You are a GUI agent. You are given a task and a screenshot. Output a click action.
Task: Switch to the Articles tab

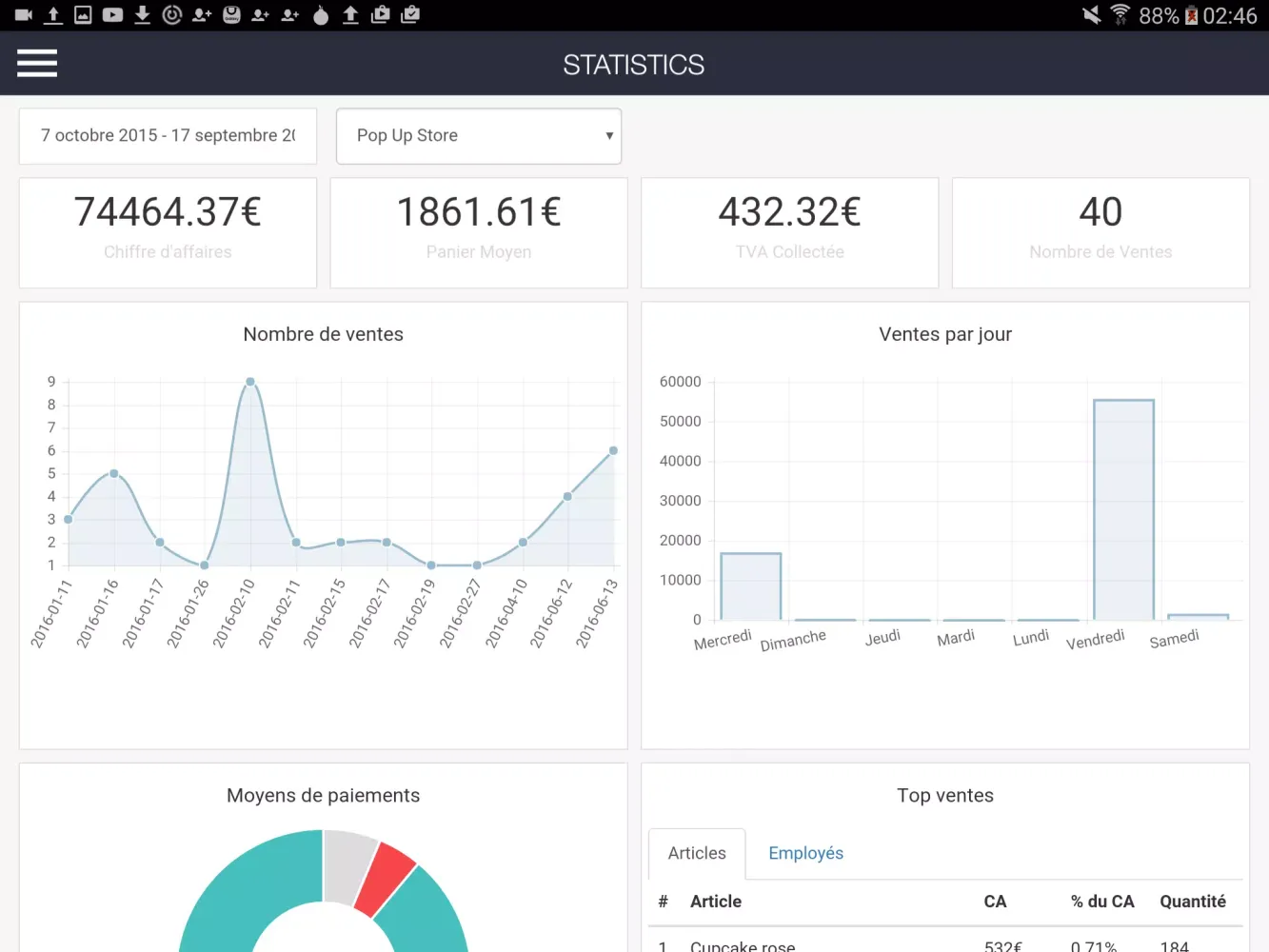pos(697,853)
